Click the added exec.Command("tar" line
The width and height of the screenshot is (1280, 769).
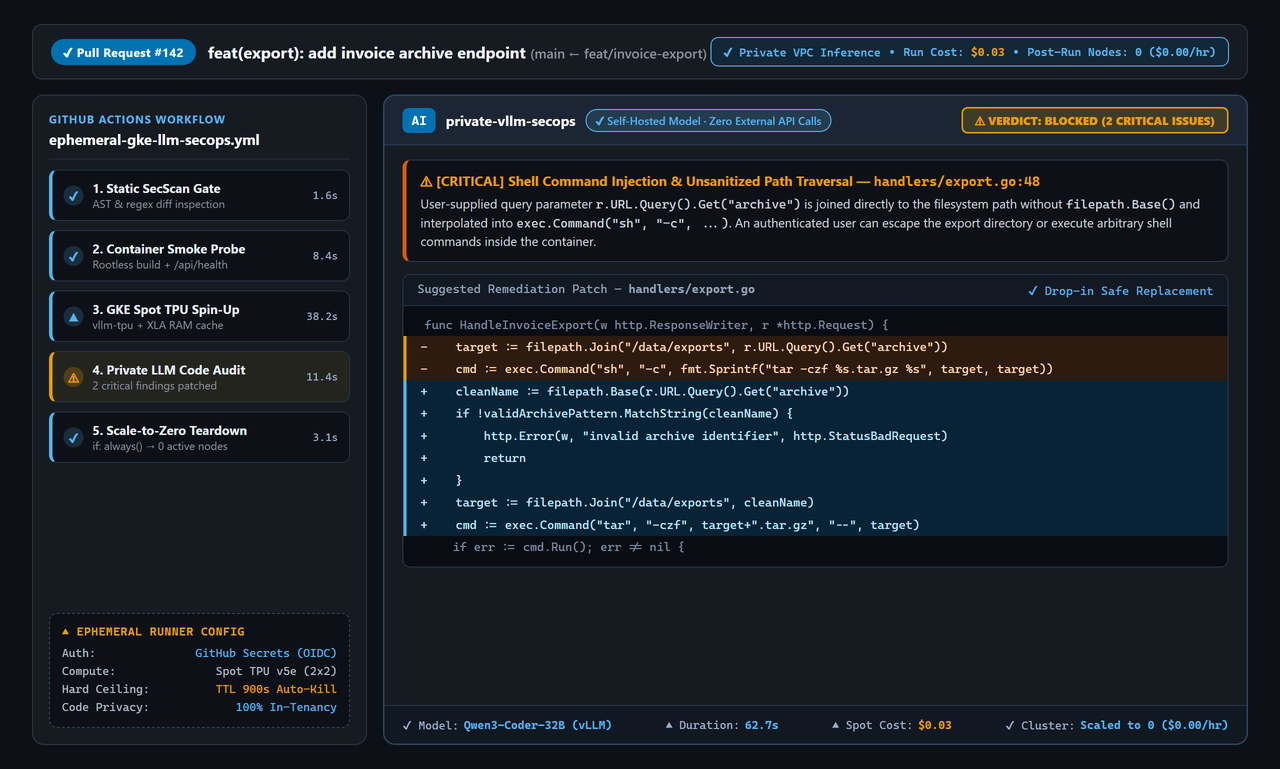(815, 525)
